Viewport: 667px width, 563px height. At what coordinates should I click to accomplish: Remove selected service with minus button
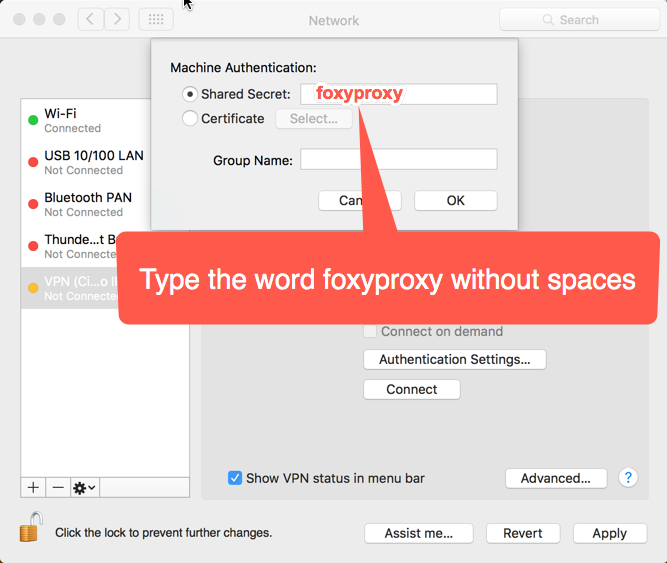58,487
